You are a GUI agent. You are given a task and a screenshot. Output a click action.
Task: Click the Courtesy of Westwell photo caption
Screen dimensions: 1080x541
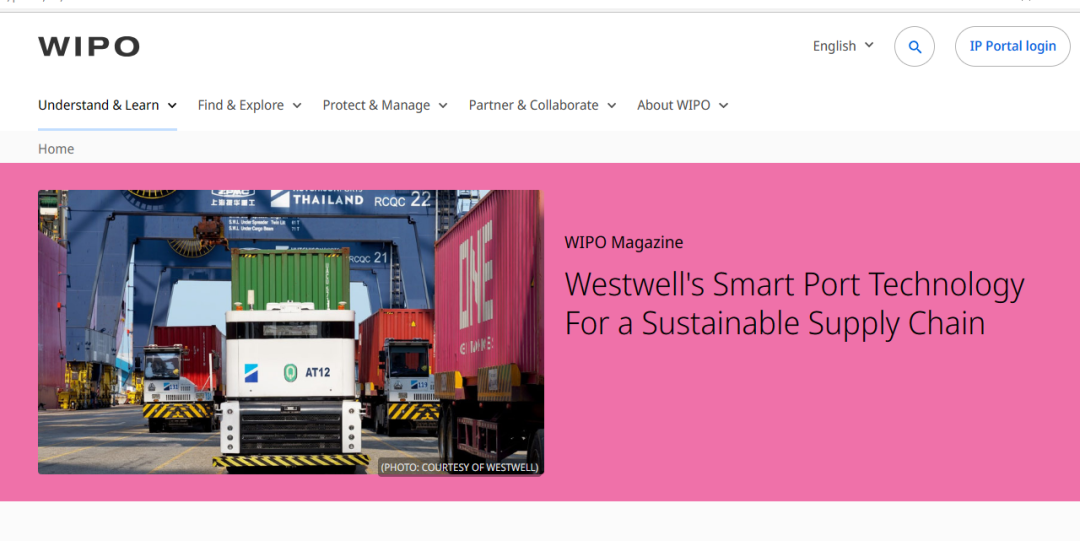(459, 467)
